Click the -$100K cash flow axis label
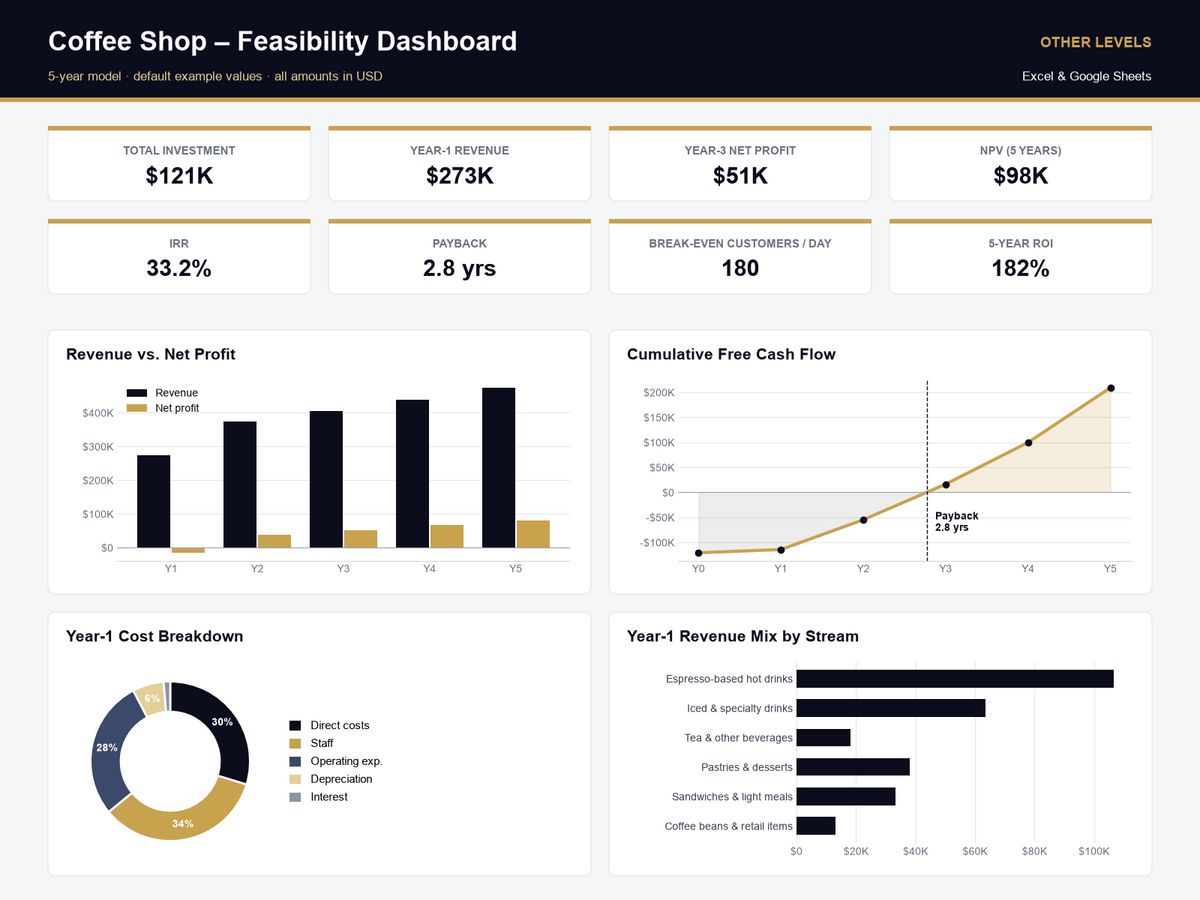The height and width of the screenshot is (900, 1200). point(657,543)
